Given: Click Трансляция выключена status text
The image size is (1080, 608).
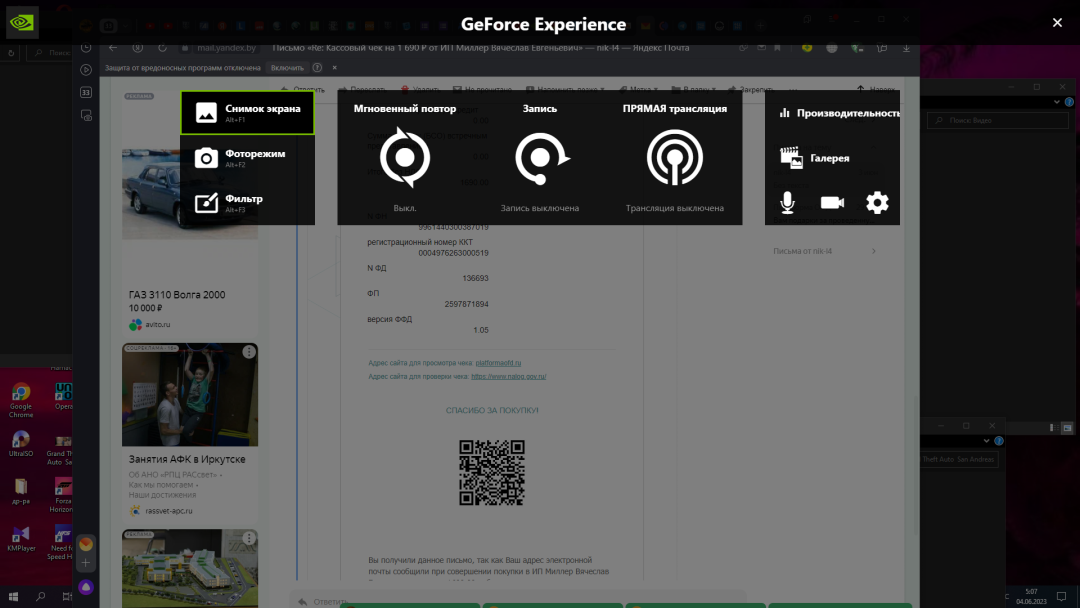Looking at the screenshot, I should [674, 208].
